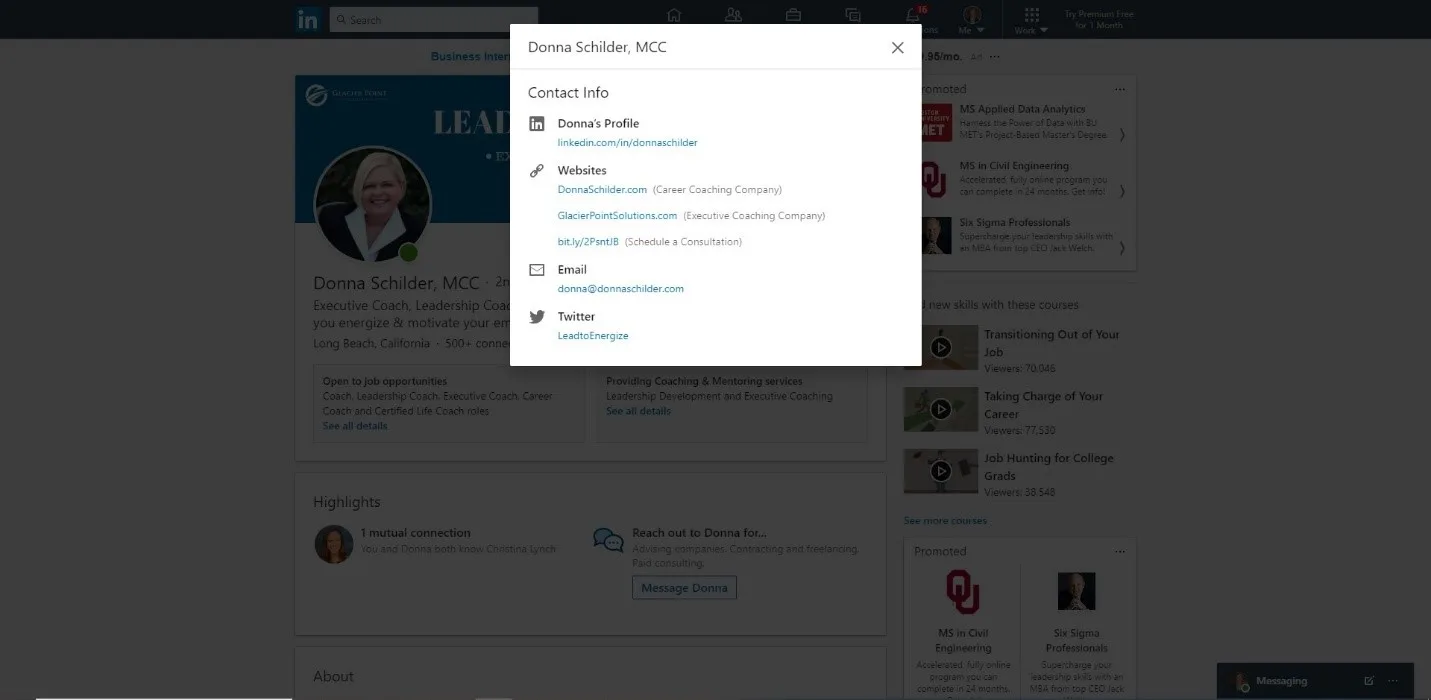
Task: Click the Oklahoma OU logo in top Promoted list
Action: (934, 179)
